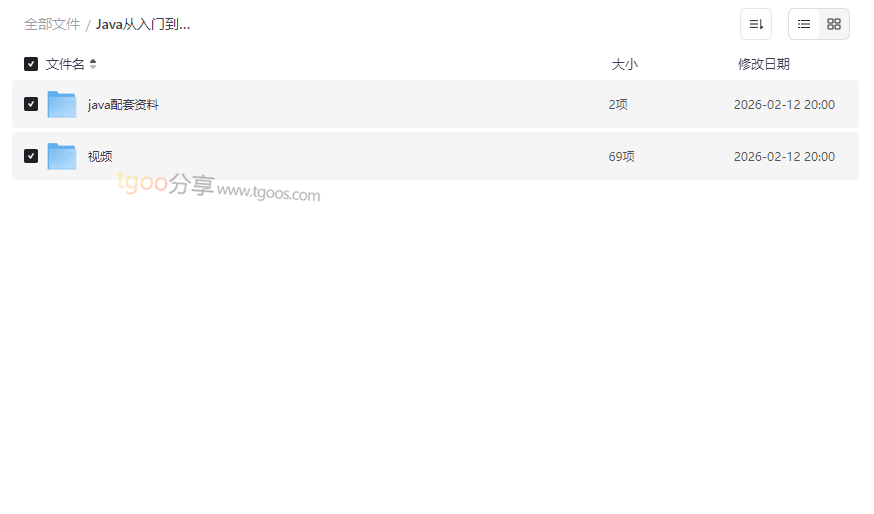This screenshot has width=874, height=514.
Task: Click the 69项 size of 视频
Action: (621, 156)
